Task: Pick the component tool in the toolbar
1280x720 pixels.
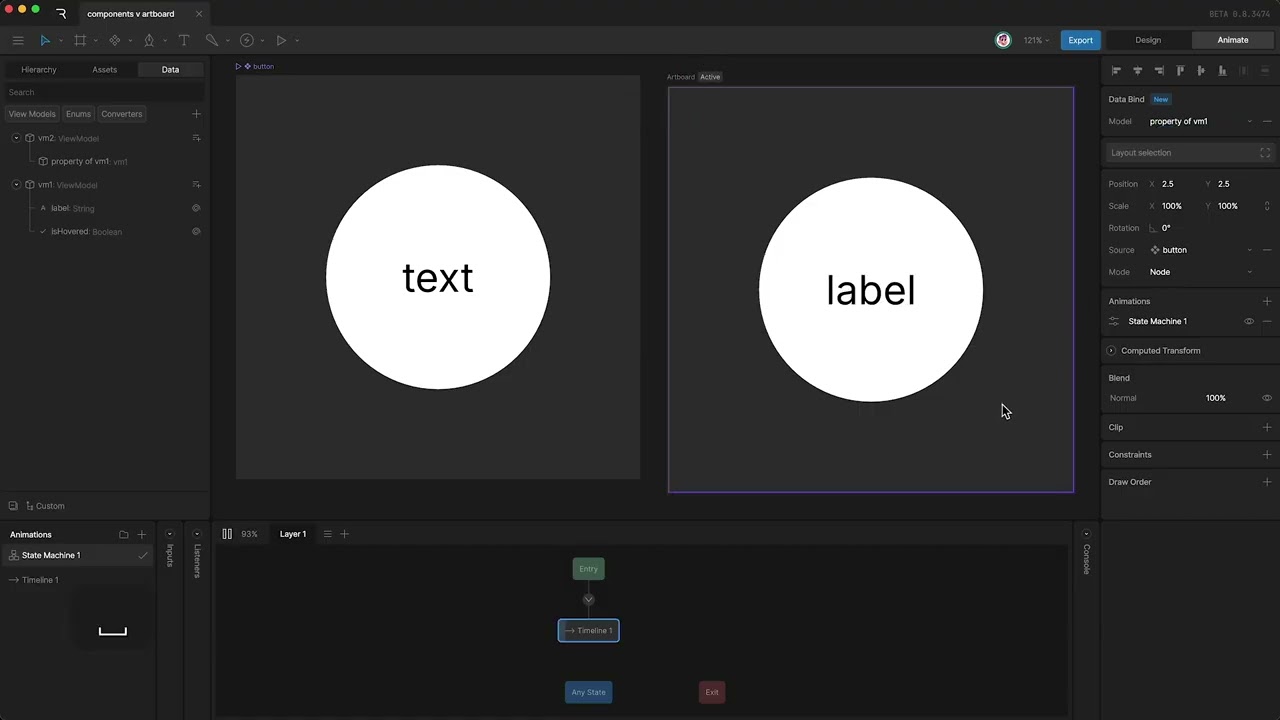Action: pos(114,40)
